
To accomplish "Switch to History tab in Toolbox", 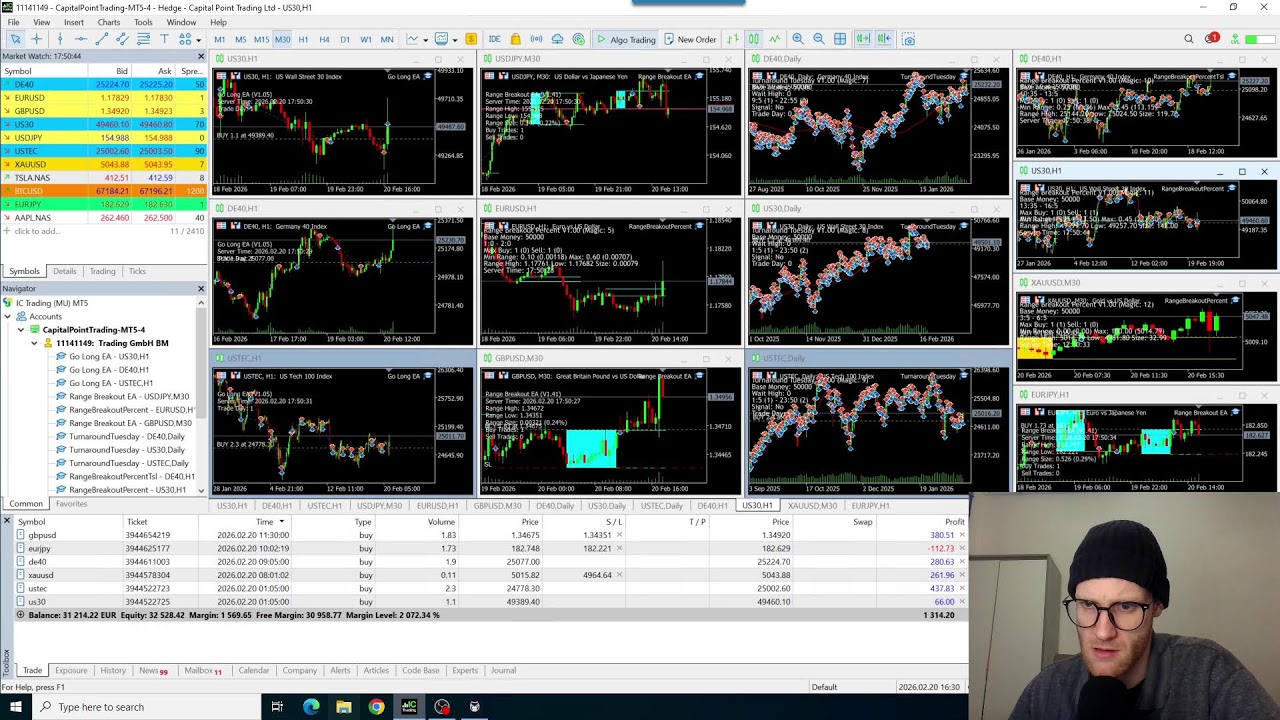I will pyautogui.click(x=113, y=670).
